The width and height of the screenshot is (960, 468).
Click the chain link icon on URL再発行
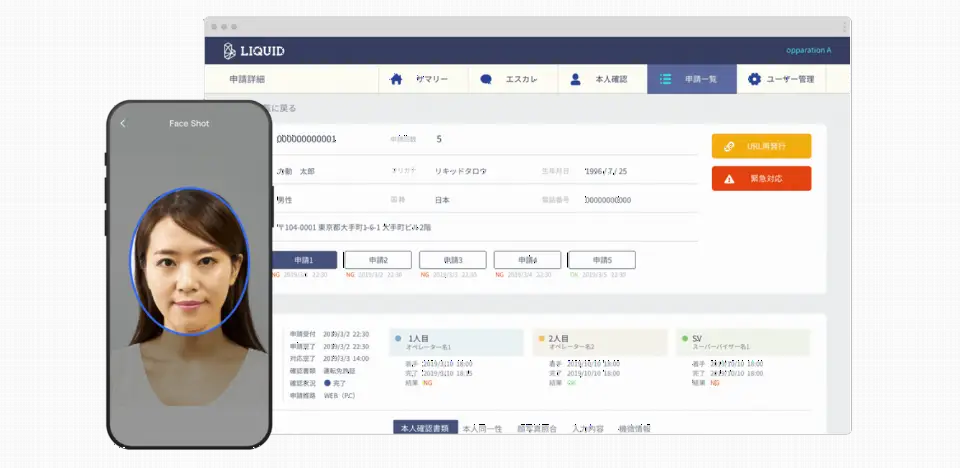click(x=729, y=146)
